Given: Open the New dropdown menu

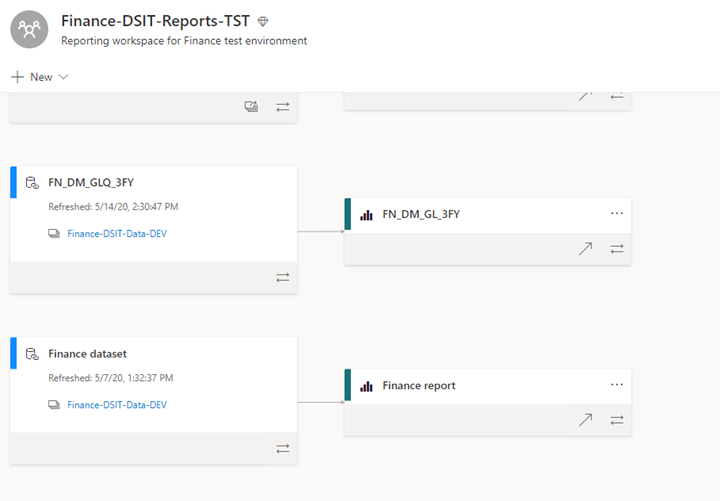Looking at the screenshot, I should 40,77.
